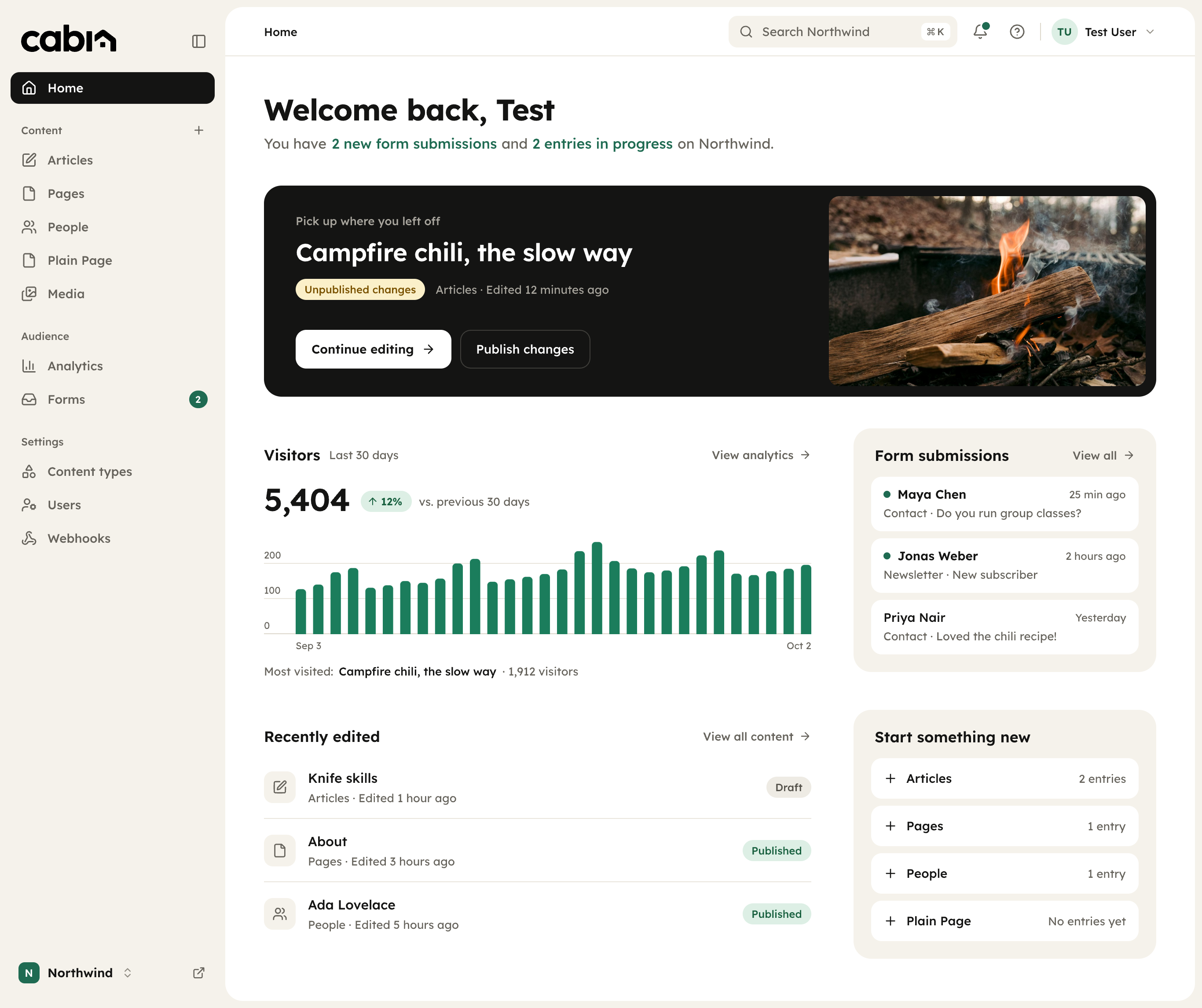Click Published badge on About row
Screen dimensions: 1202x1008
point(777,851)
